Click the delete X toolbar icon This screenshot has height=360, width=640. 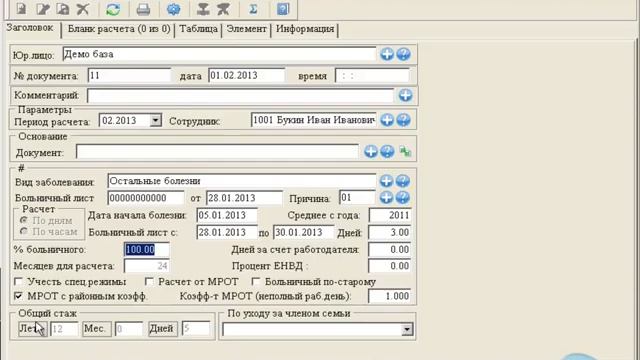click(x=83, y=9)
